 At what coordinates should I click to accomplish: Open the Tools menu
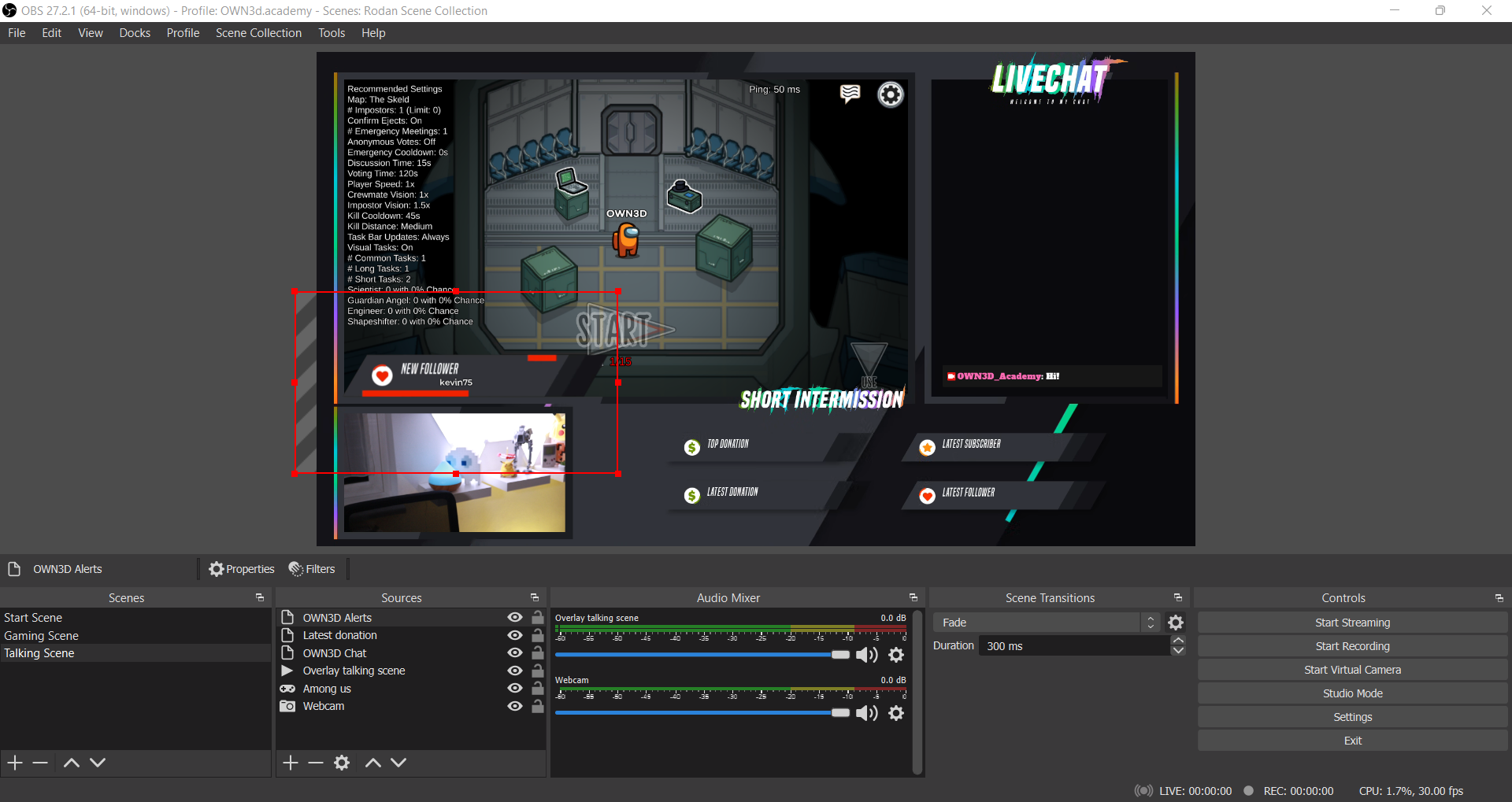point(332,33)
